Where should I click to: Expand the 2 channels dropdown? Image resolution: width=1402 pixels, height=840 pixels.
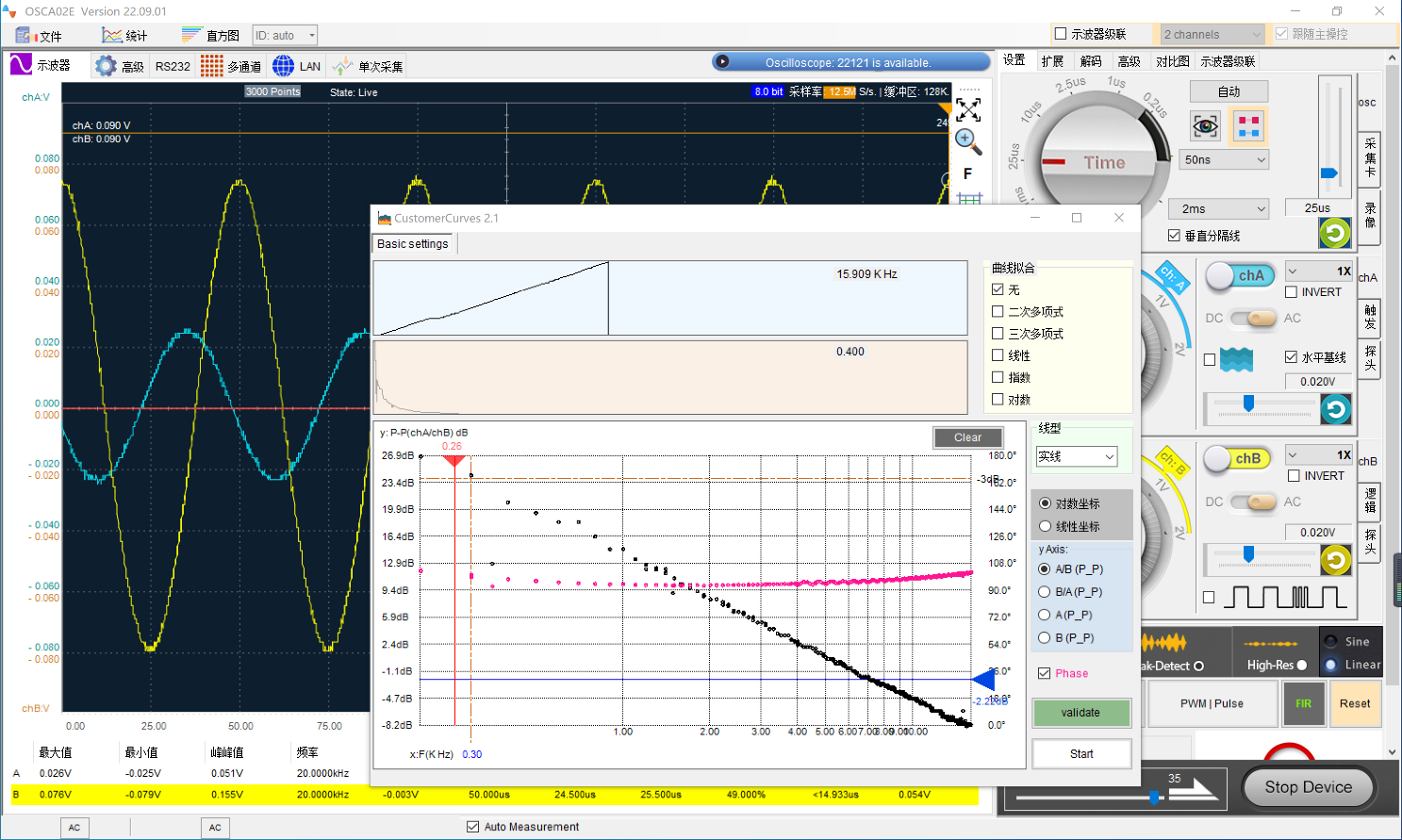[1212, 35]
